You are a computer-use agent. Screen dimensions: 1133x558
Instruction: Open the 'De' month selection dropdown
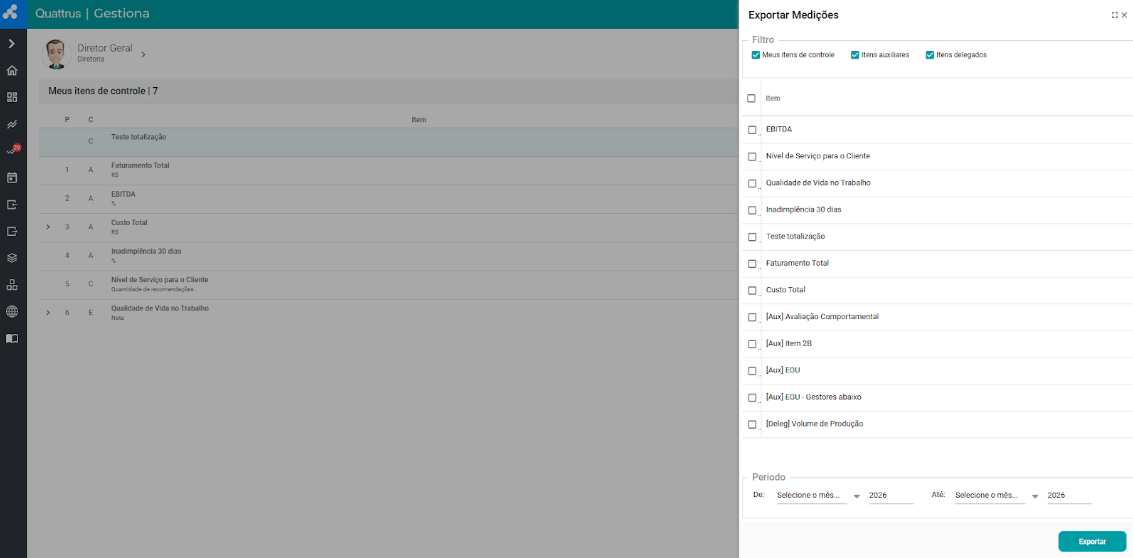tap(817, 495)
